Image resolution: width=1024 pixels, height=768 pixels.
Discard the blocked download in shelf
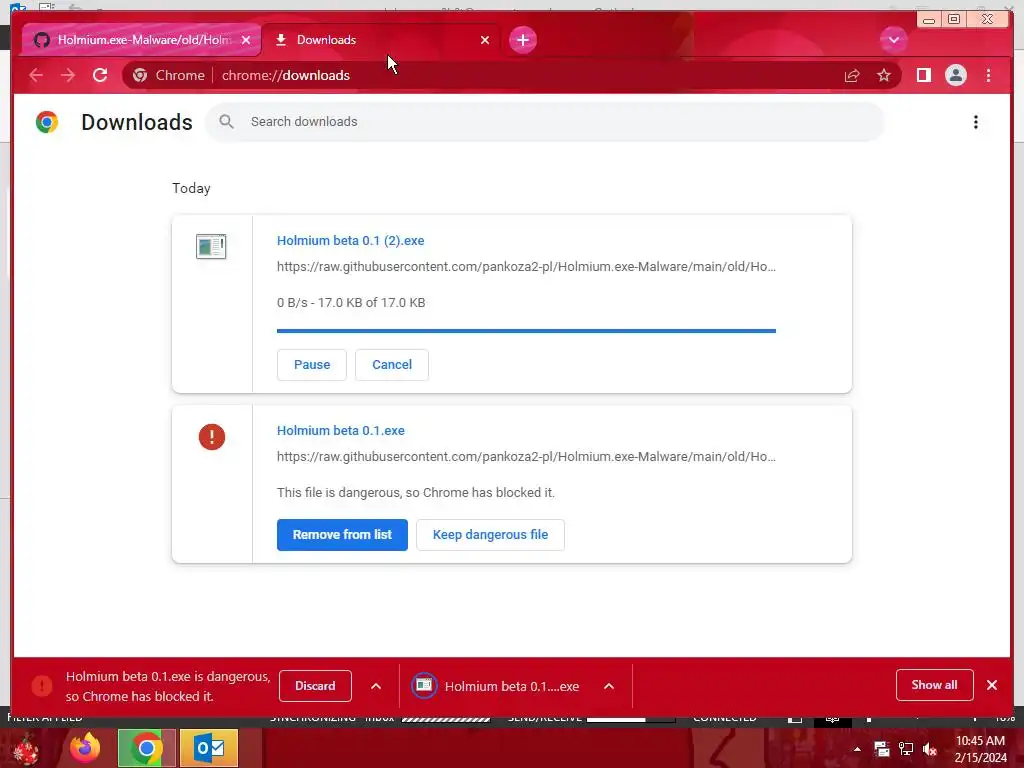(x=315, y=686)
